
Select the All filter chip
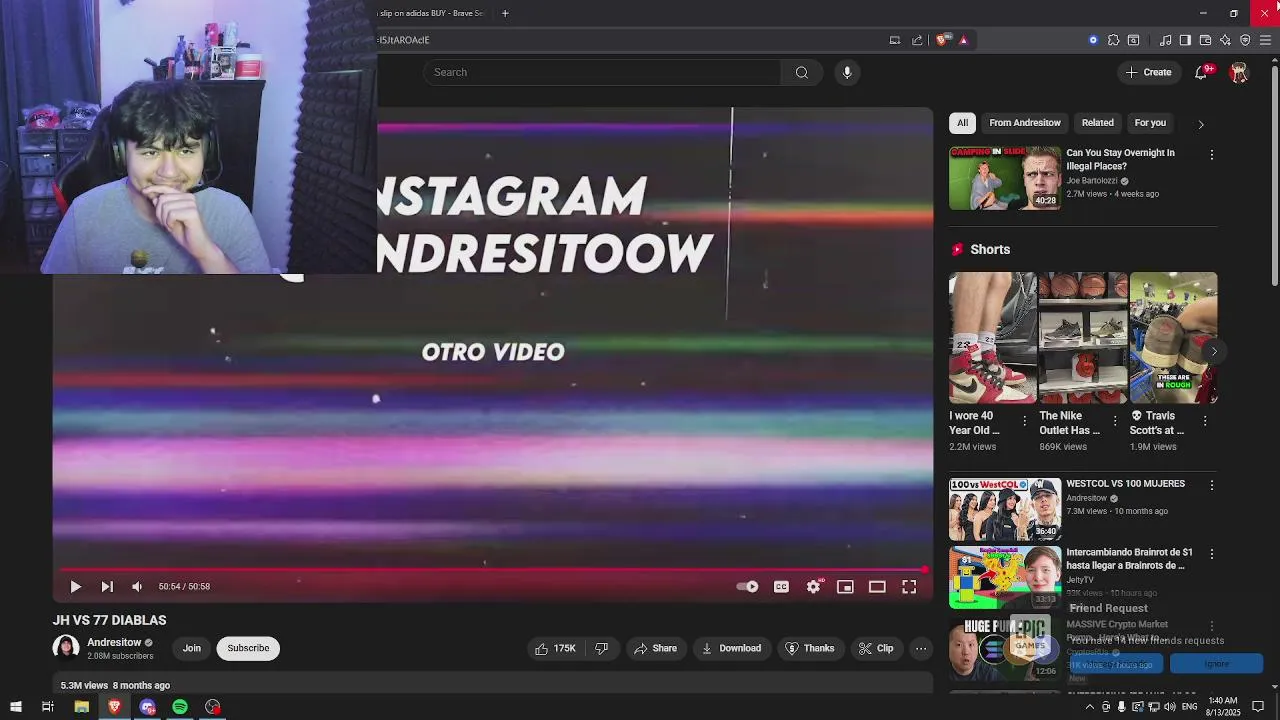point(962,123)
